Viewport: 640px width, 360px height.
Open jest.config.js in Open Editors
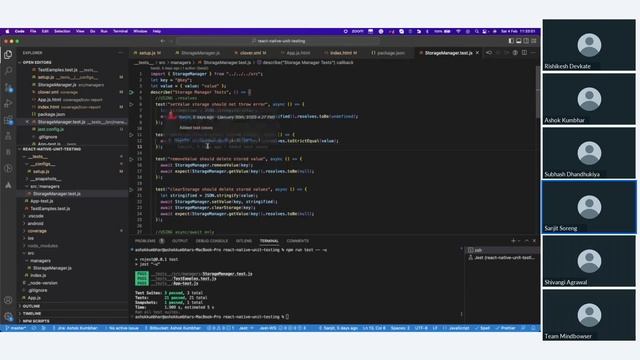(x=51, y=129)
